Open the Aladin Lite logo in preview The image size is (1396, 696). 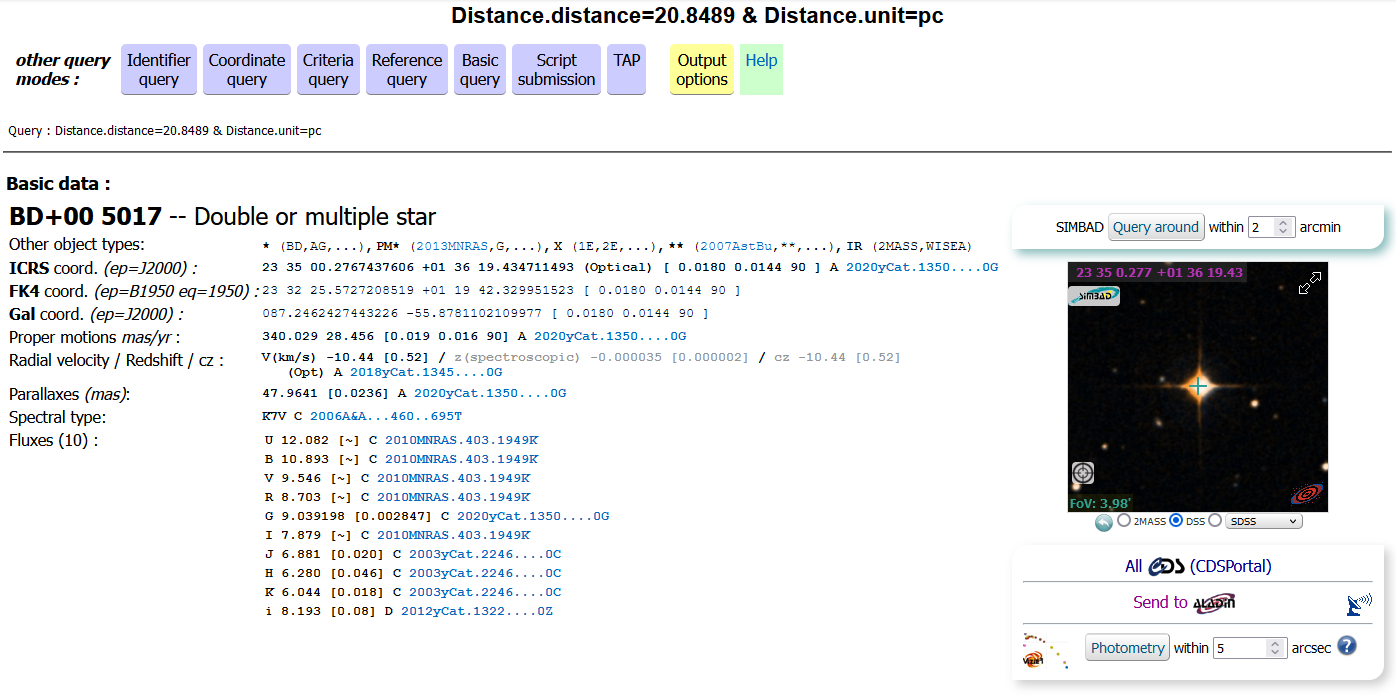click(1306, 494)
